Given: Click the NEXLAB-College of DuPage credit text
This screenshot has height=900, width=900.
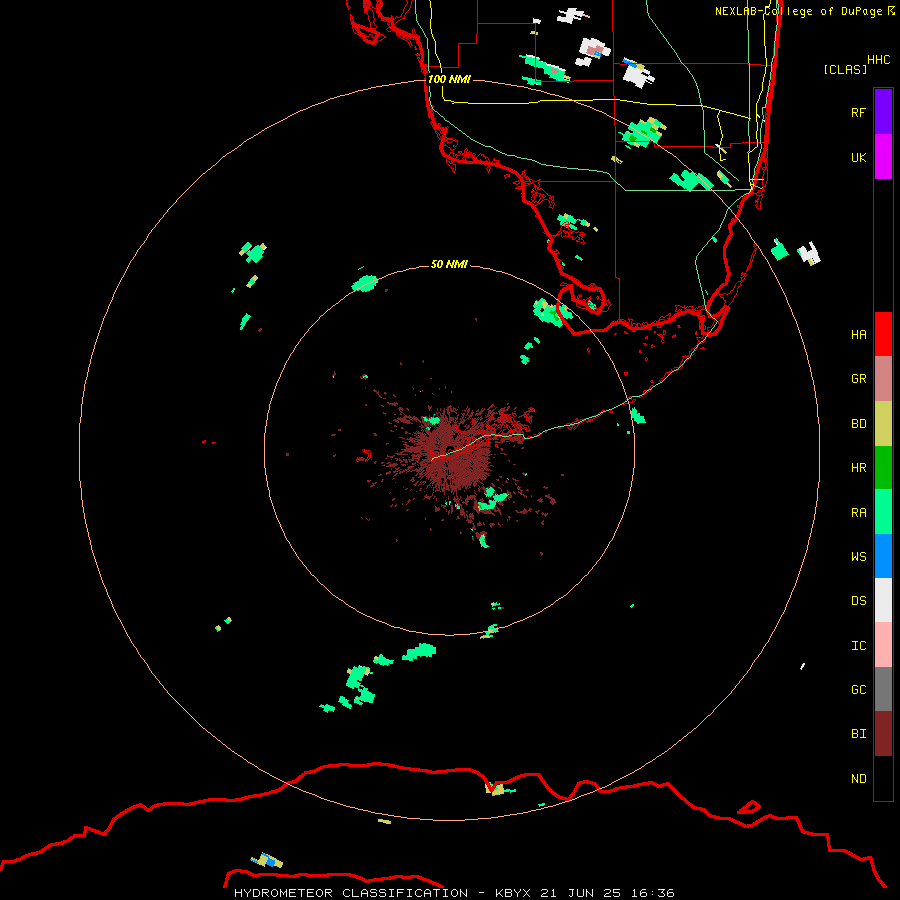Looking at the screenshot, I should click(x=804, y=11).
